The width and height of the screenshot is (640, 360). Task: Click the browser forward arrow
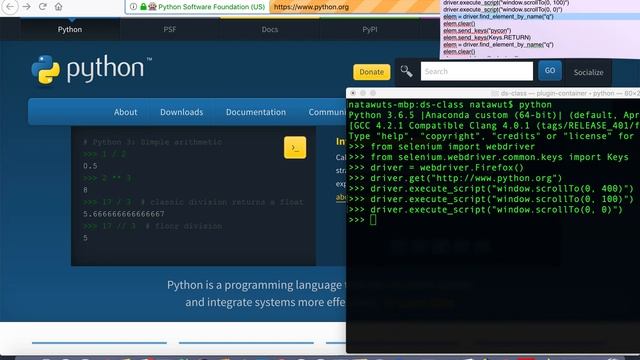point(27,7)
